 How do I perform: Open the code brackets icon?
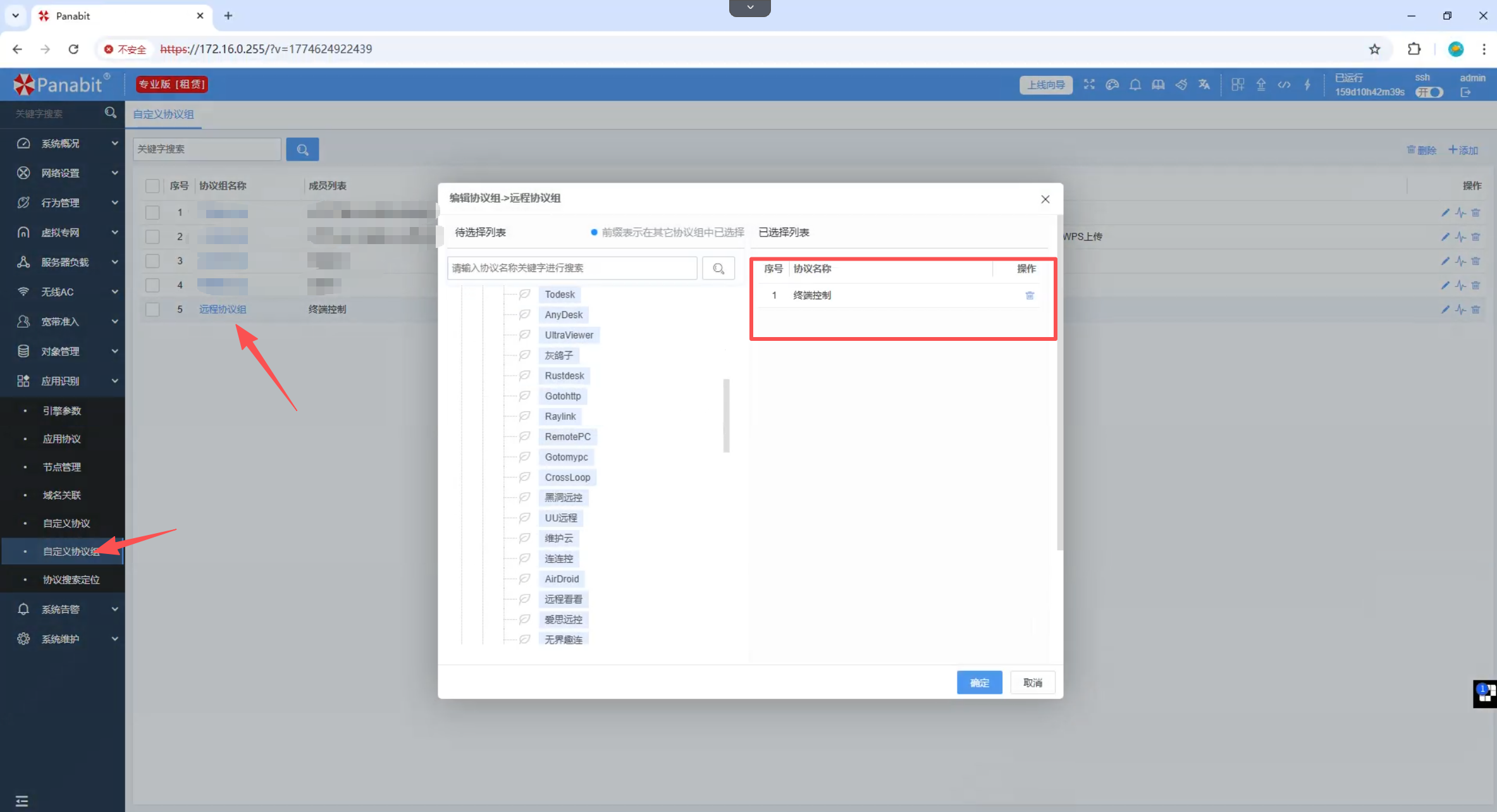1284,85
